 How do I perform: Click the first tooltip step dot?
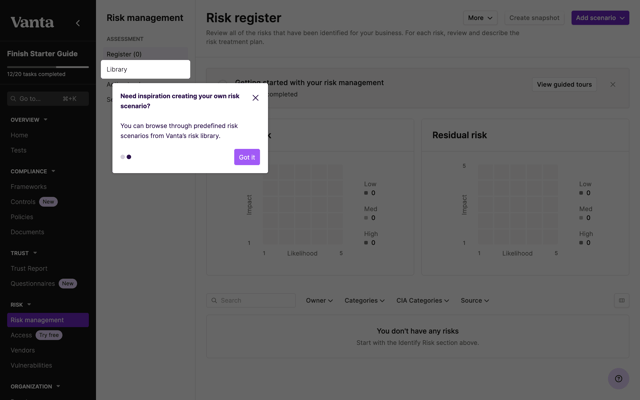[122, 157]
